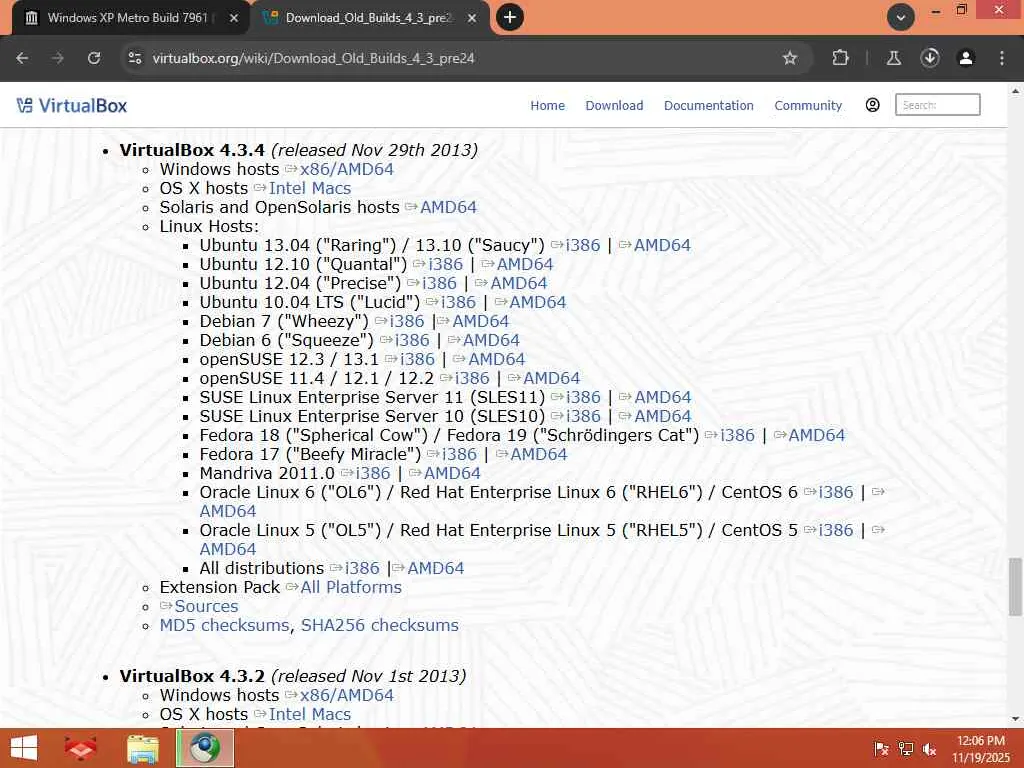Image resolution: width=1024 pixels, height=768 pixels.
Task: Open the browser profile avatar icon
Action: tap(966, 58)
